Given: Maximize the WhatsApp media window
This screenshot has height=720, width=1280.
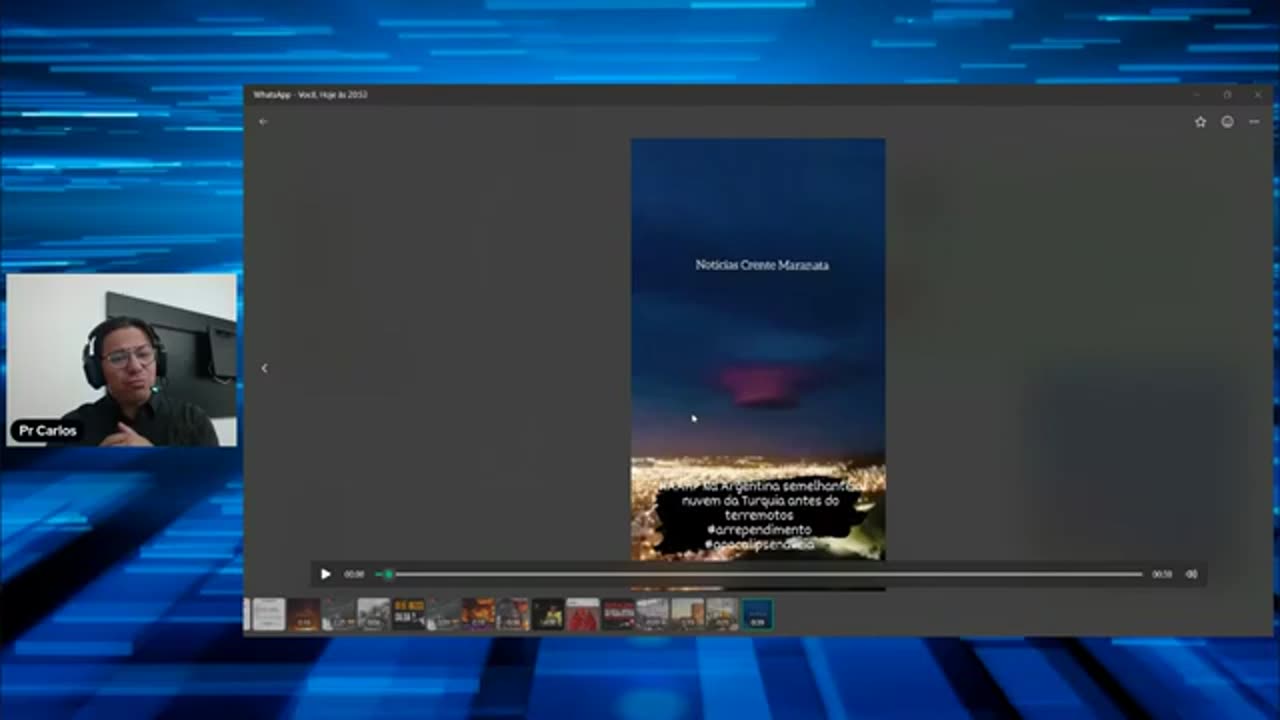Looking at the screenshot, I should (1227, 94).
